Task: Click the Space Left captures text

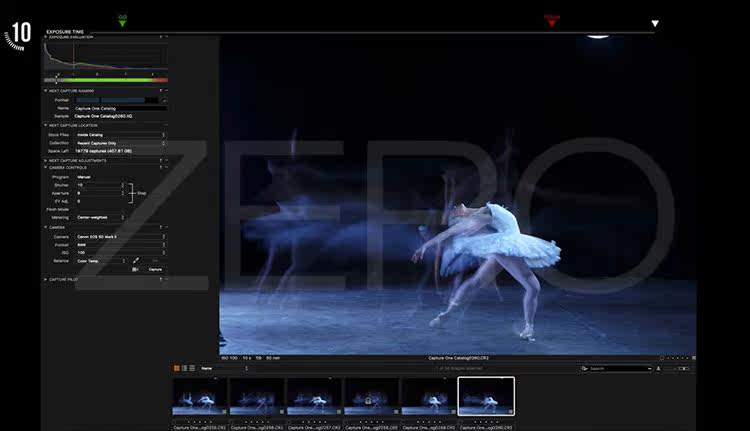Action: pyautogui.click(x=103, y=151)
